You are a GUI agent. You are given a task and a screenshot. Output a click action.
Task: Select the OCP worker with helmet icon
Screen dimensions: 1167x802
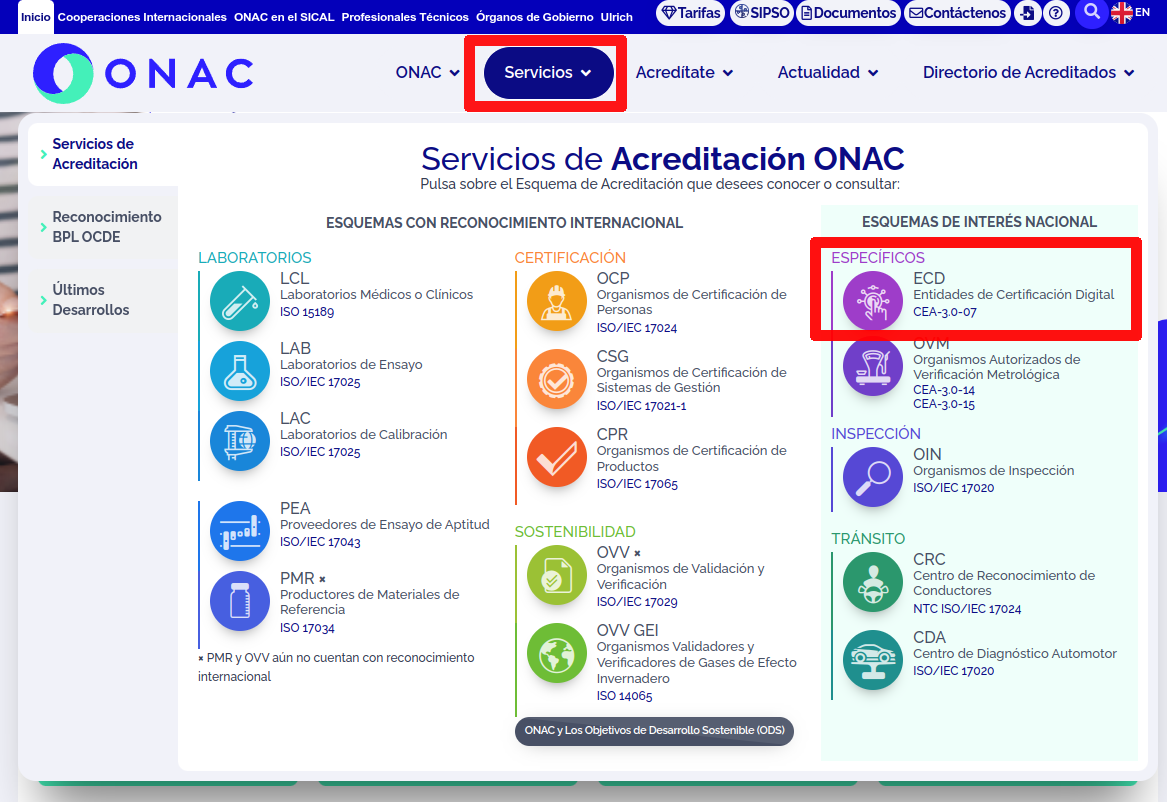tap(557, 301)
